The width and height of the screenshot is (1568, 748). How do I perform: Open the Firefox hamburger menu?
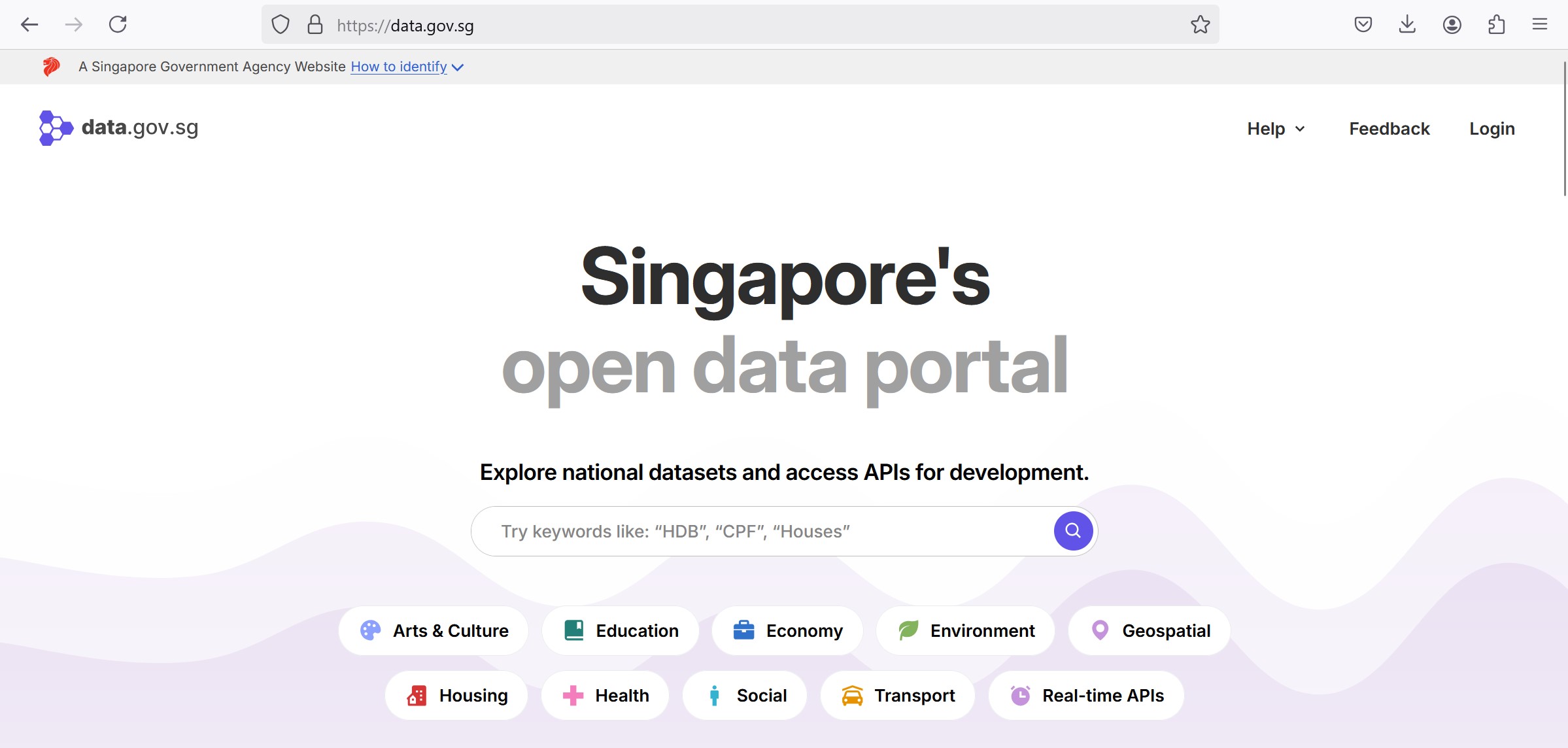(1540, 25)
